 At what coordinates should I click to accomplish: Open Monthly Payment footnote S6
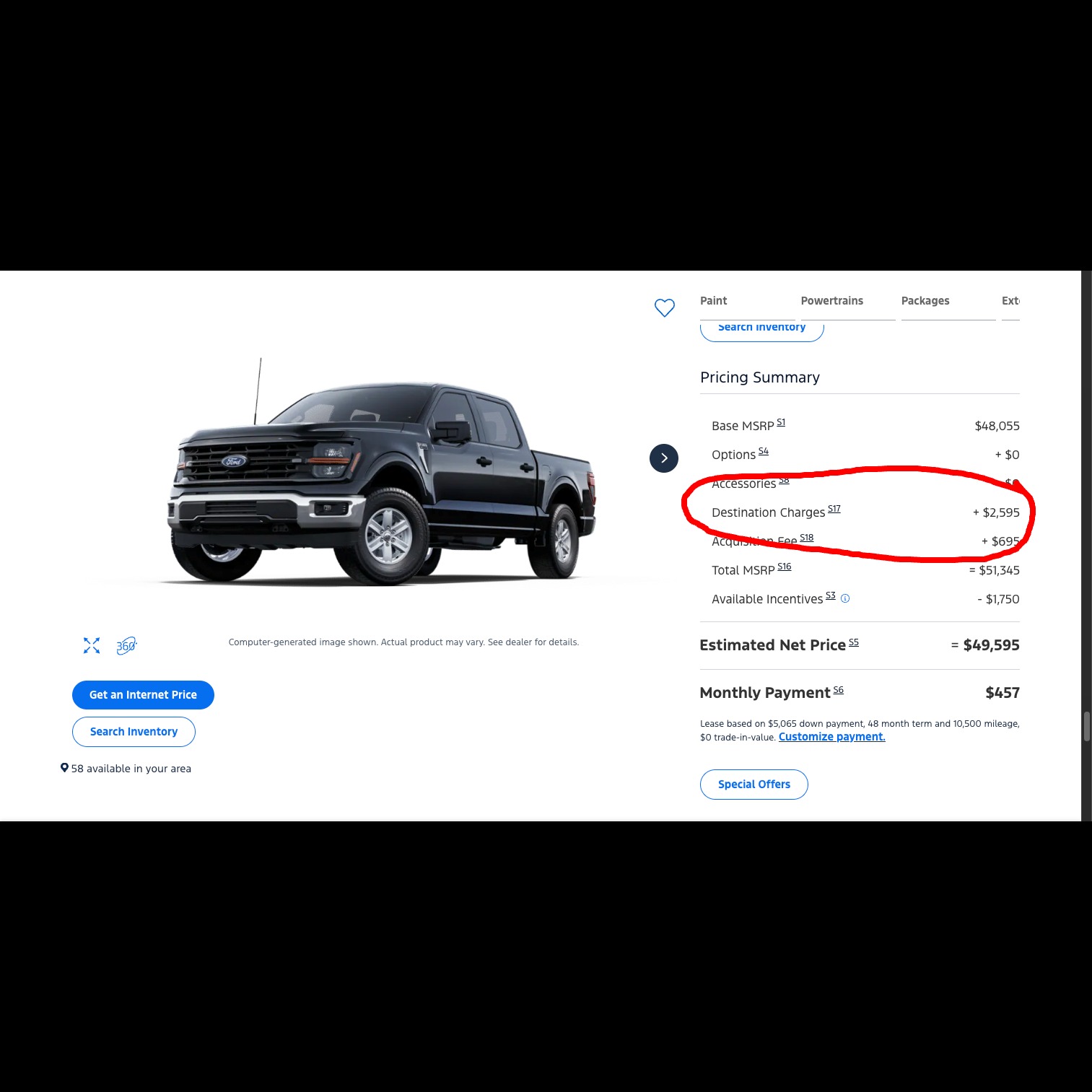(839, 689)
